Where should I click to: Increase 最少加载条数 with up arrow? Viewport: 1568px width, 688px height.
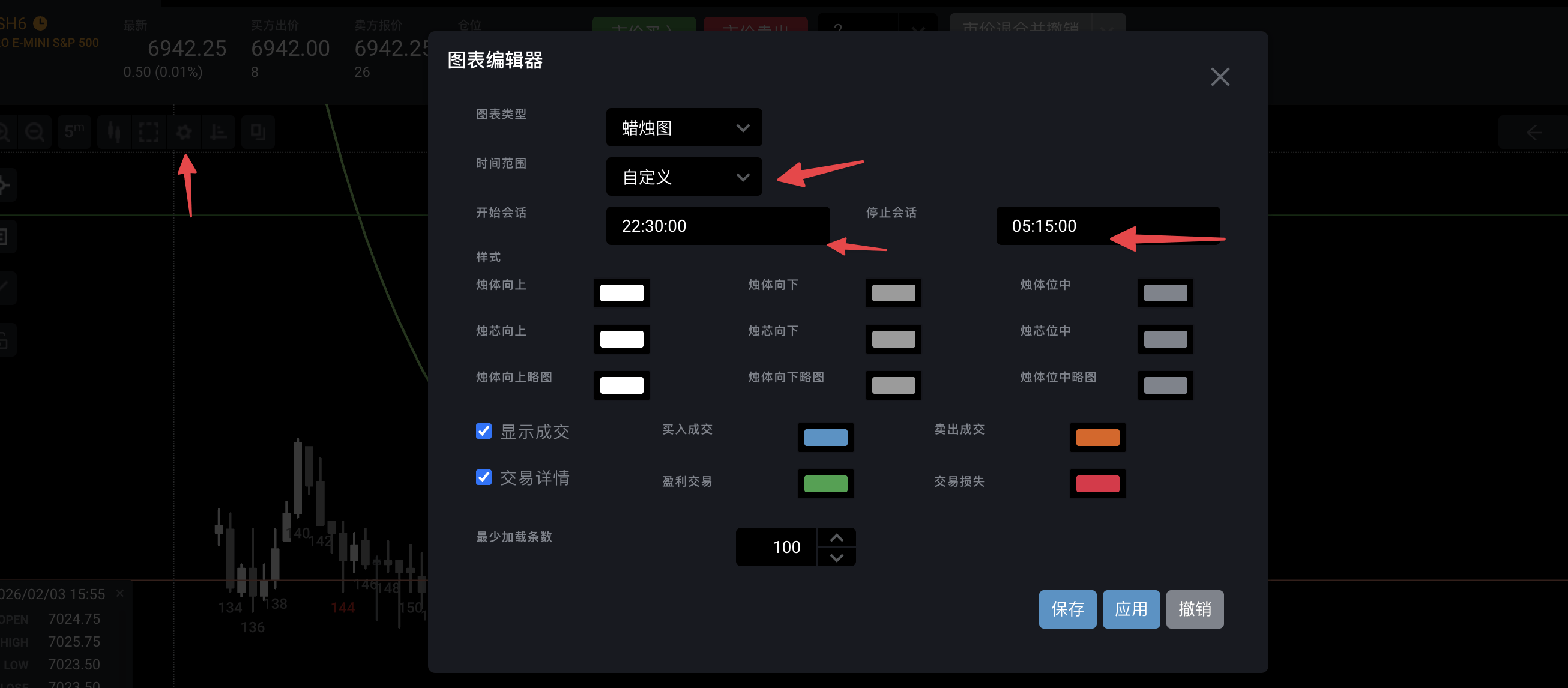[836, 537]
